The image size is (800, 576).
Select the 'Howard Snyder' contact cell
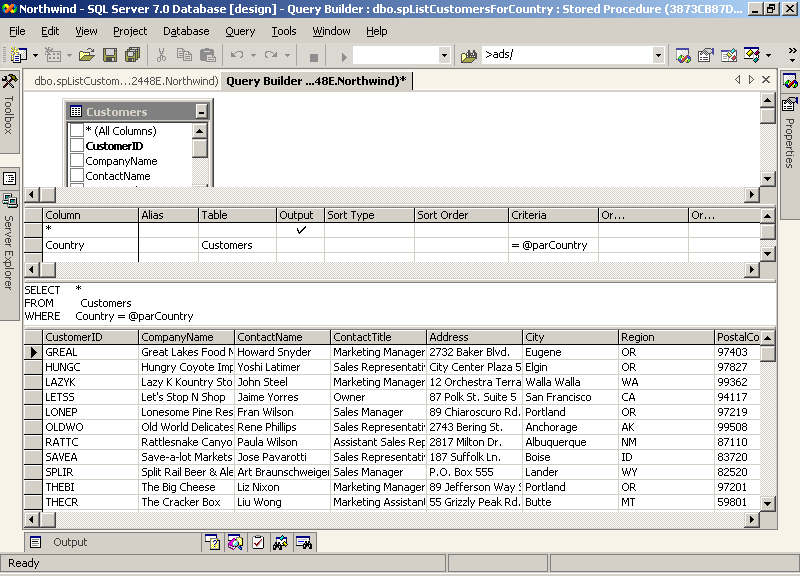tap(282, 352)
